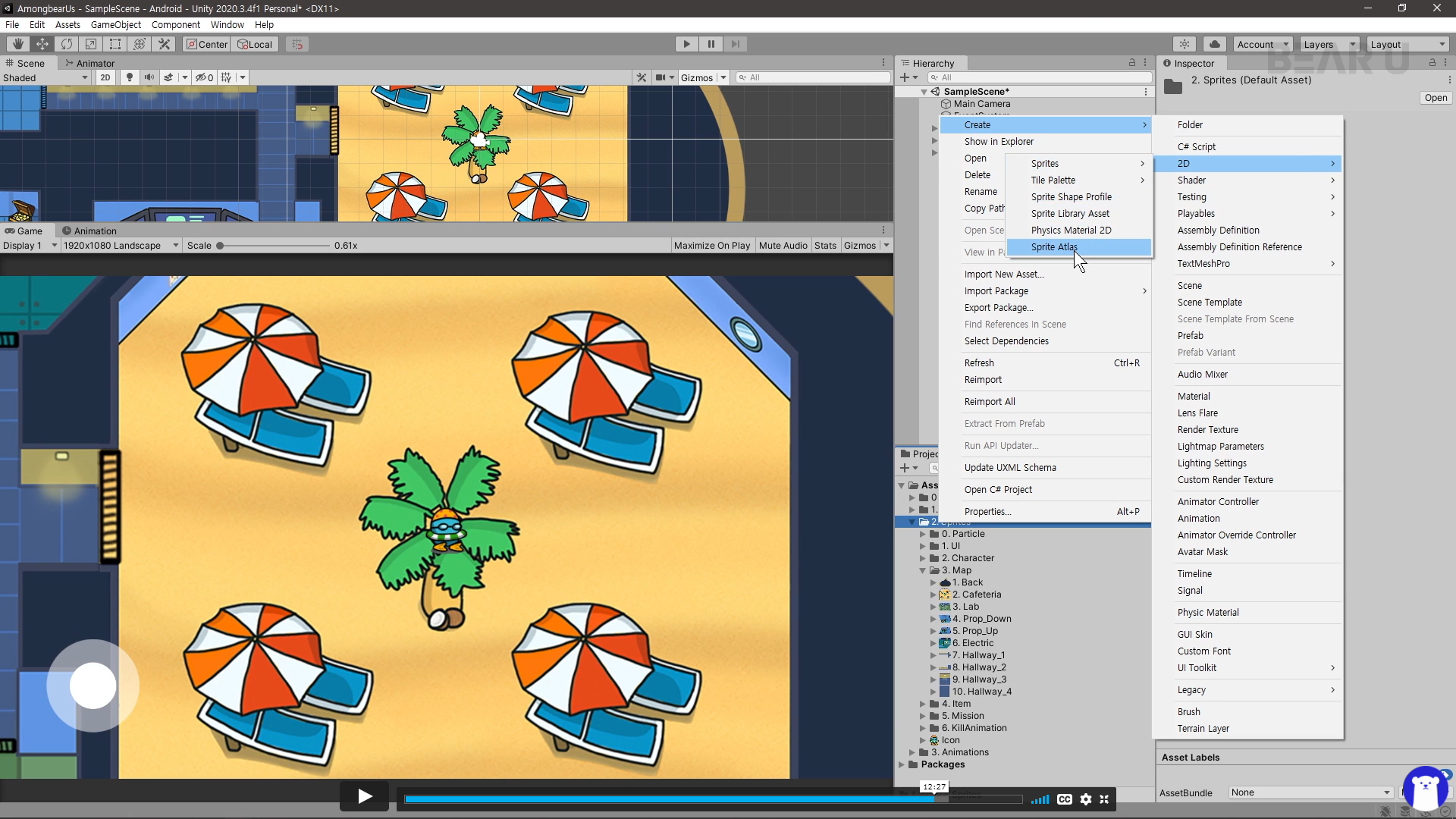Viewport: 1456px width, 819px height.
Task: Select the Rect tool
Action: (x=115, y=44)
